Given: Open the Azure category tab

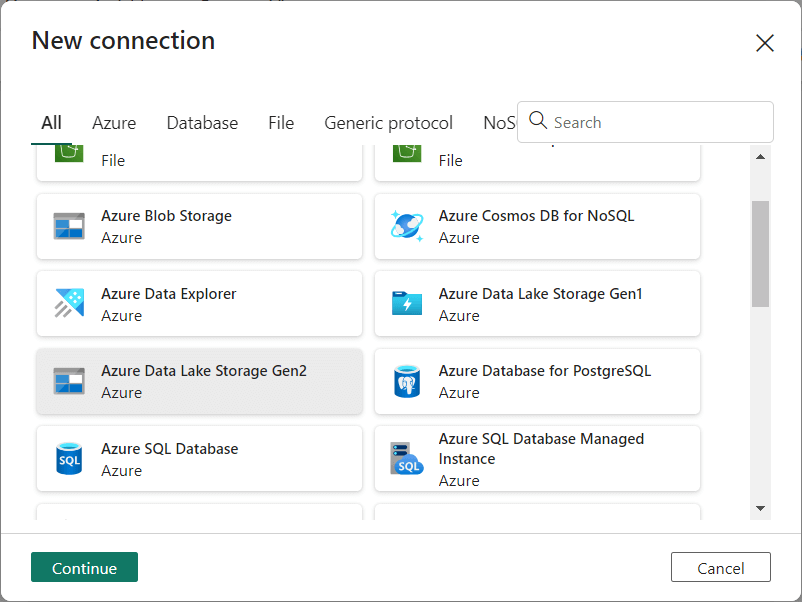Looking at the screenshot, I should tap(114, 123).
